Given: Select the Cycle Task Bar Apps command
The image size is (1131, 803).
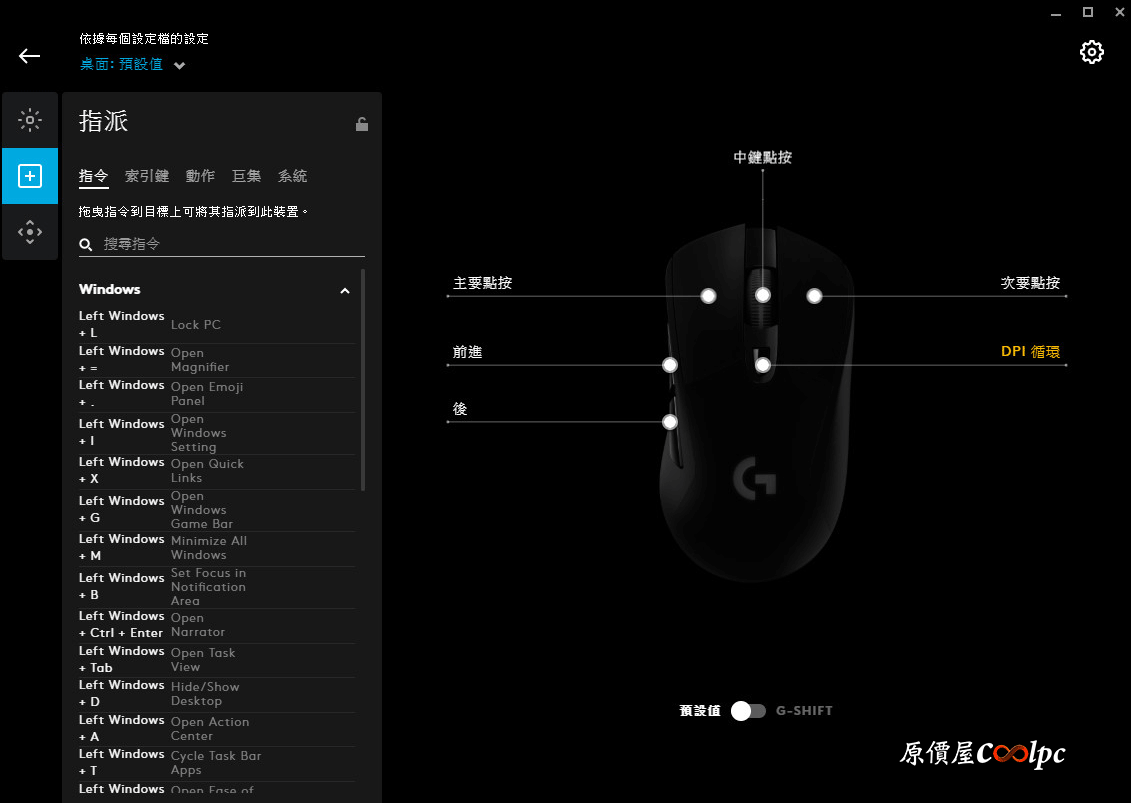Looking at the screenshot, I should coord(217,763).
